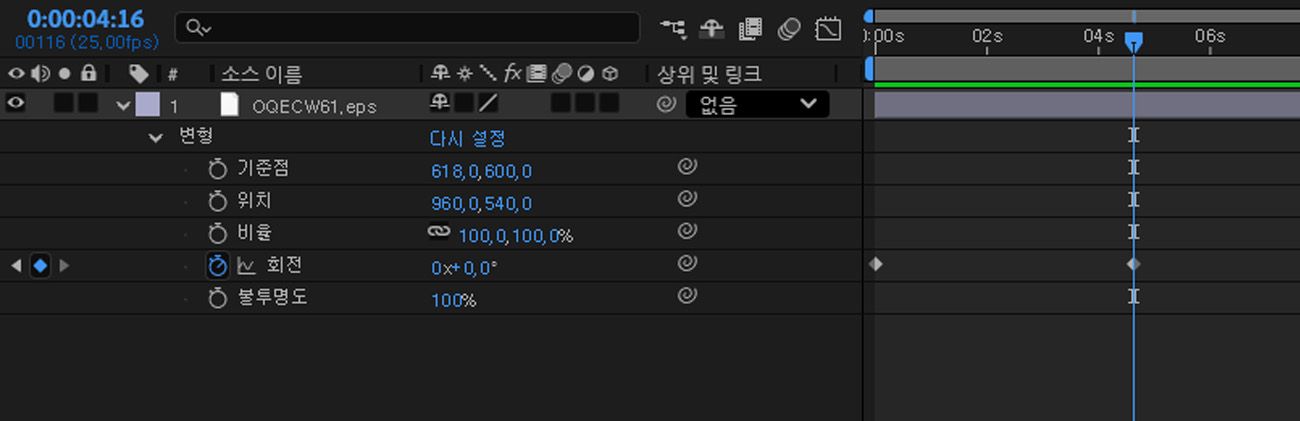1300x421 pixels.
Task: Toggle shy switch on OQECW61.eps layer
Action: coord(439,103)
